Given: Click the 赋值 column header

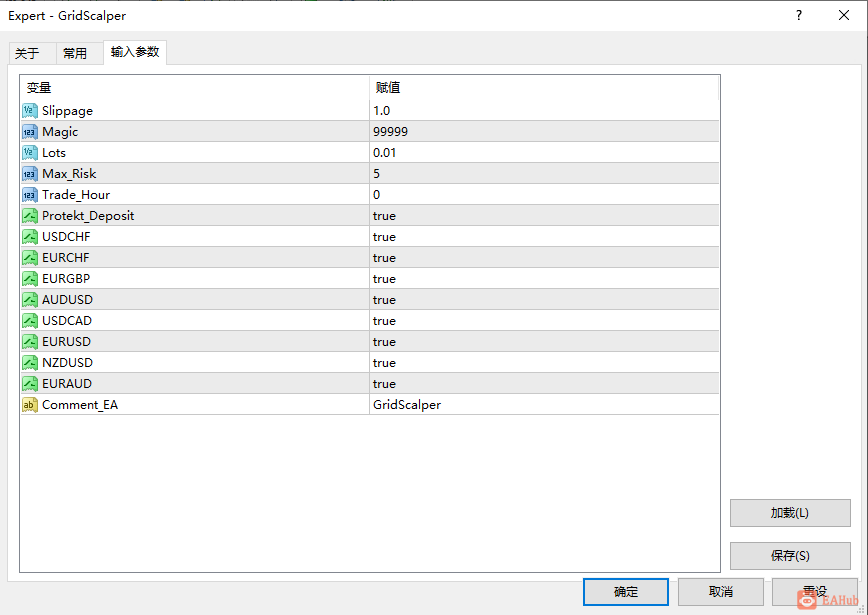Looking at the screenshot, I should click(x=544, y=87).
